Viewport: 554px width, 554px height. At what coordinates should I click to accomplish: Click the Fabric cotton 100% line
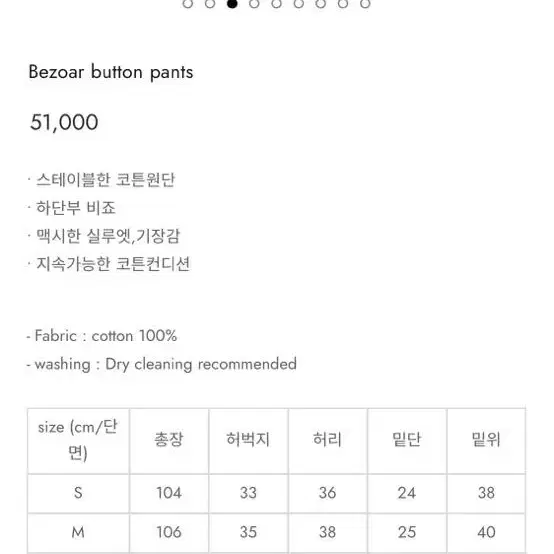point(102,336)
